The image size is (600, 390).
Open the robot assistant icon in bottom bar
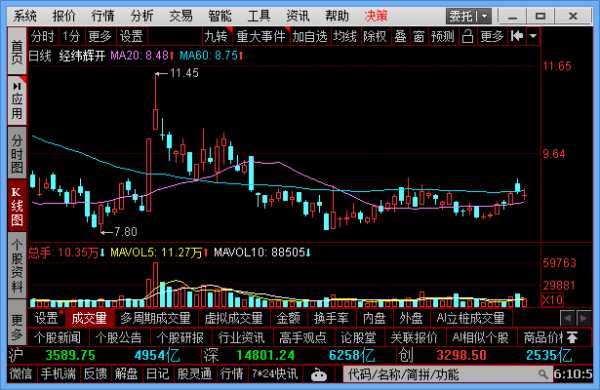(318, 375)
